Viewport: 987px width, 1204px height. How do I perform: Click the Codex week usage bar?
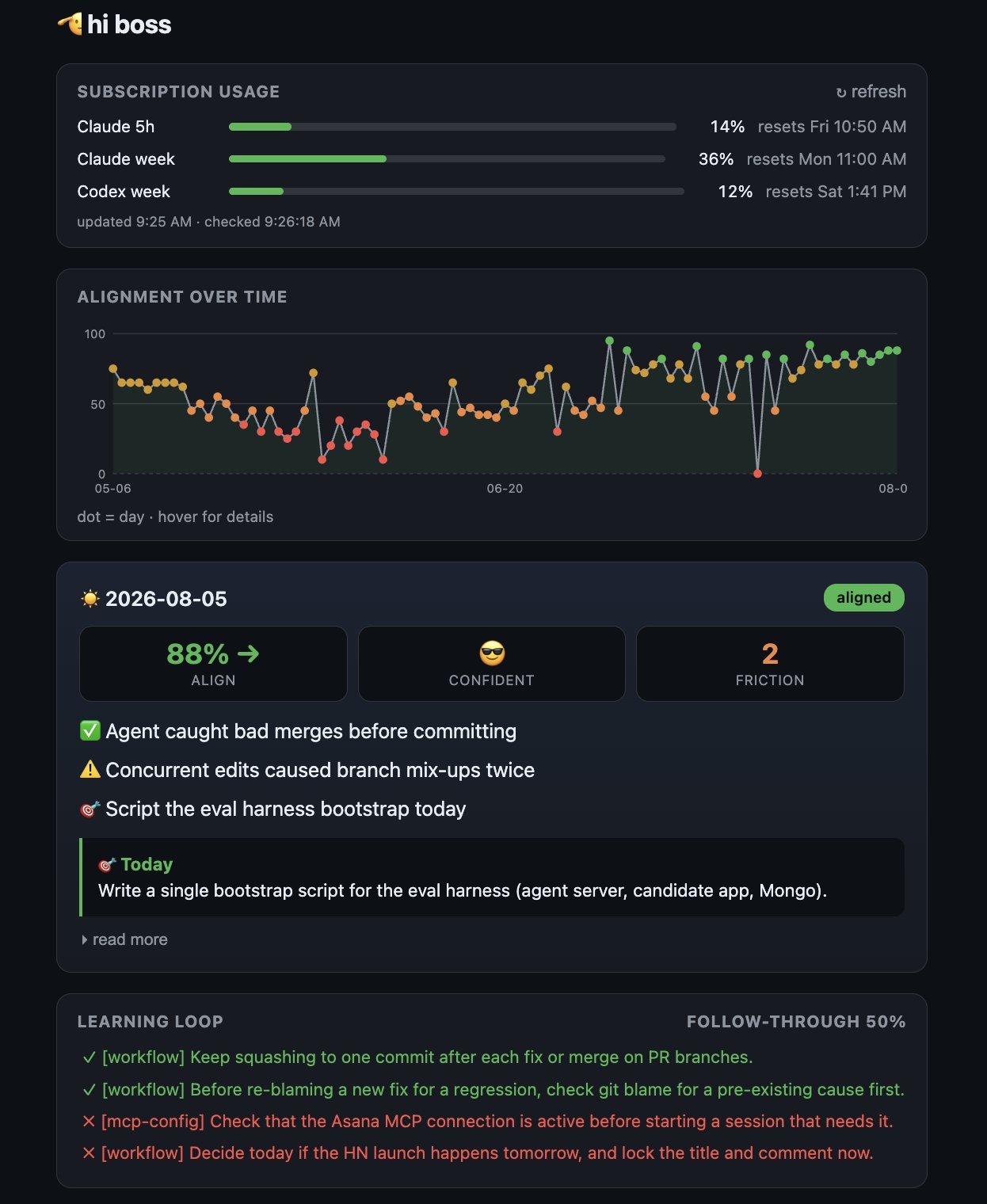click(x=456, y=191)
